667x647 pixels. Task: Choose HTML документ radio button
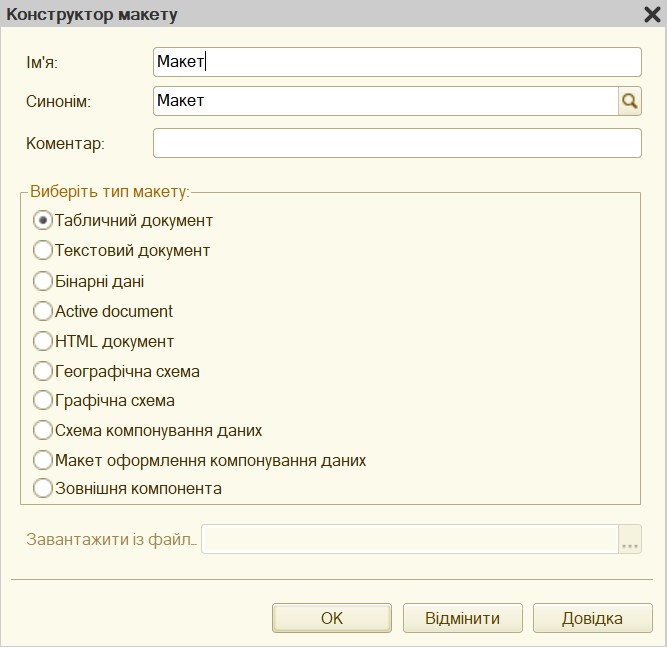pyautogui.click(x=43, y=341)
